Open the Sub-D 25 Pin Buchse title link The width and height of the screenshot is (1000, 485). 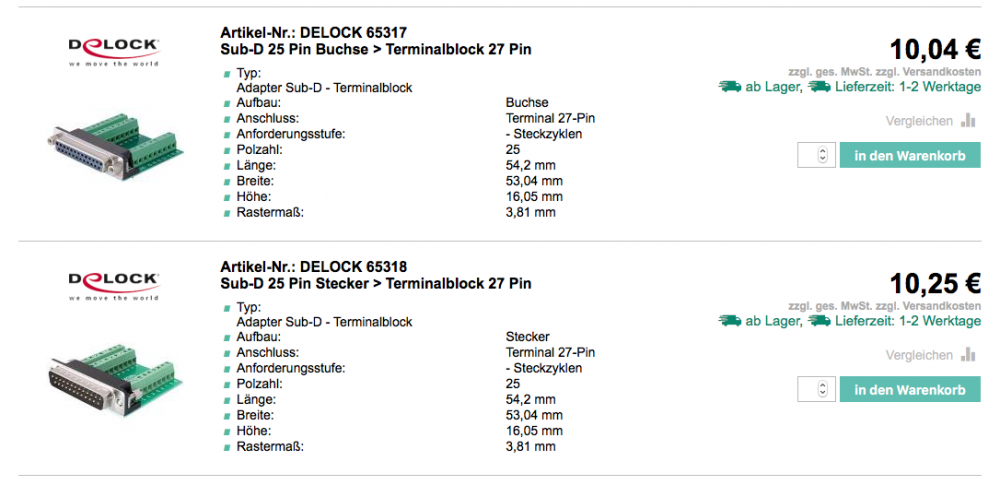coord(375,49)
